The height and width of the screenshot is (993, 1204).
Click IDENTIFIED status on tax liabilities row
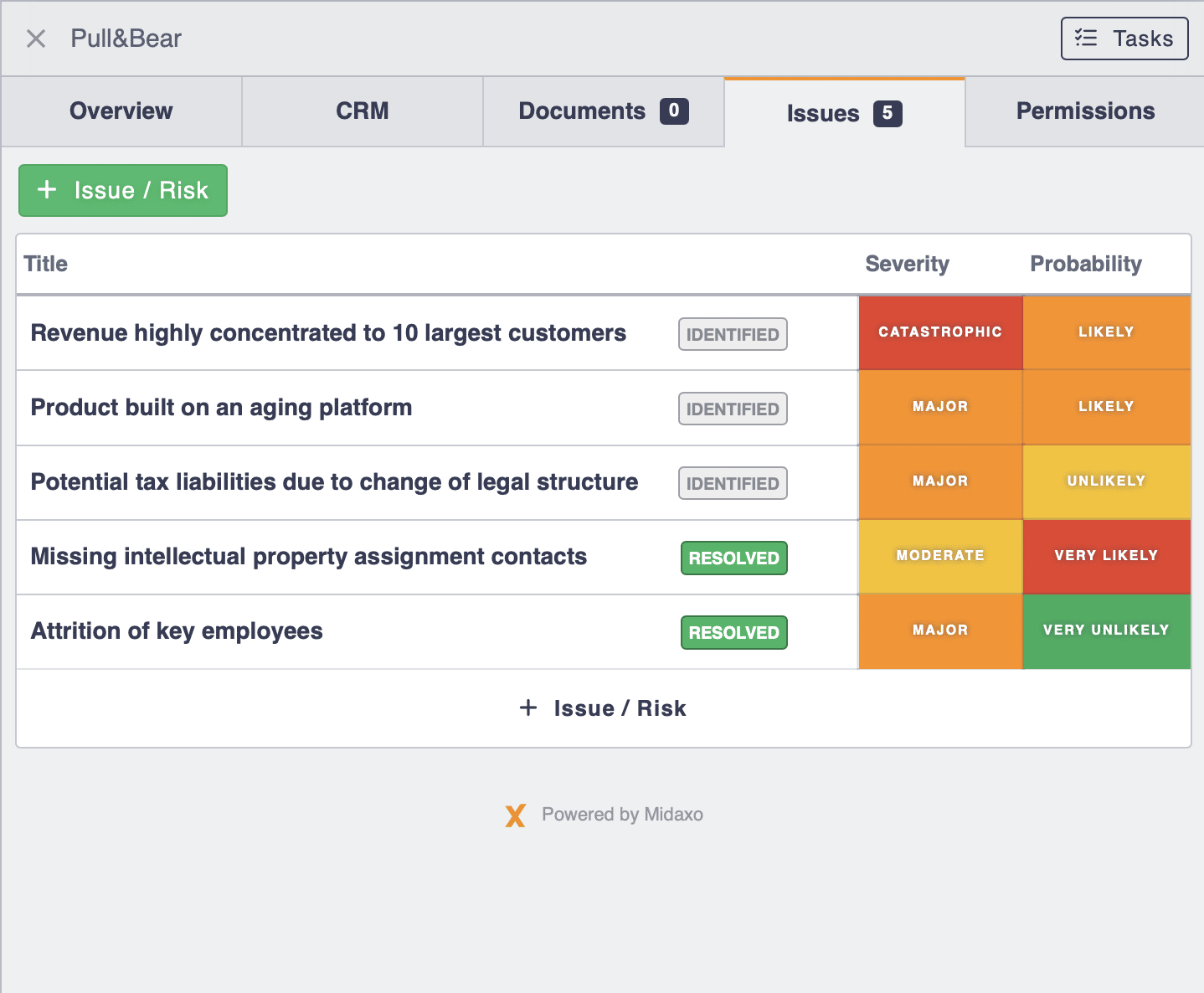tap(733, 483)
